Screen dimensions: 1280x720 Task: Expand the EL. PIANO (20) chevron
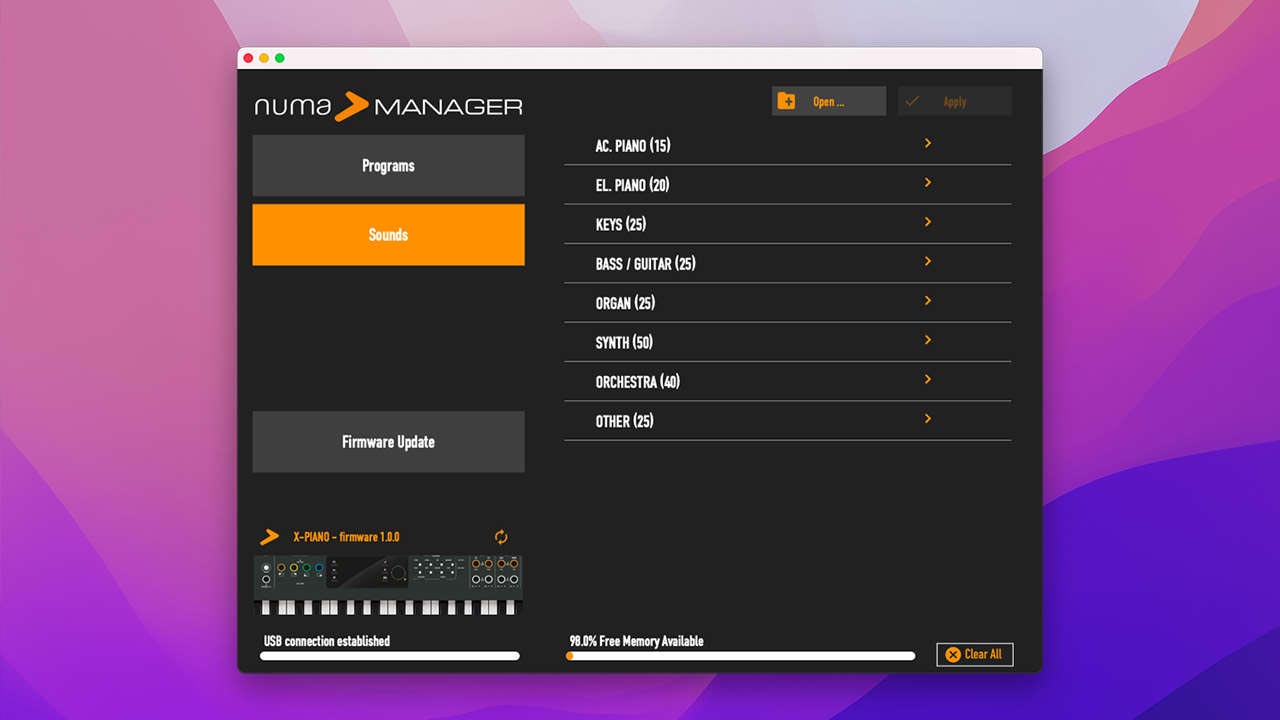click(927, 183)
